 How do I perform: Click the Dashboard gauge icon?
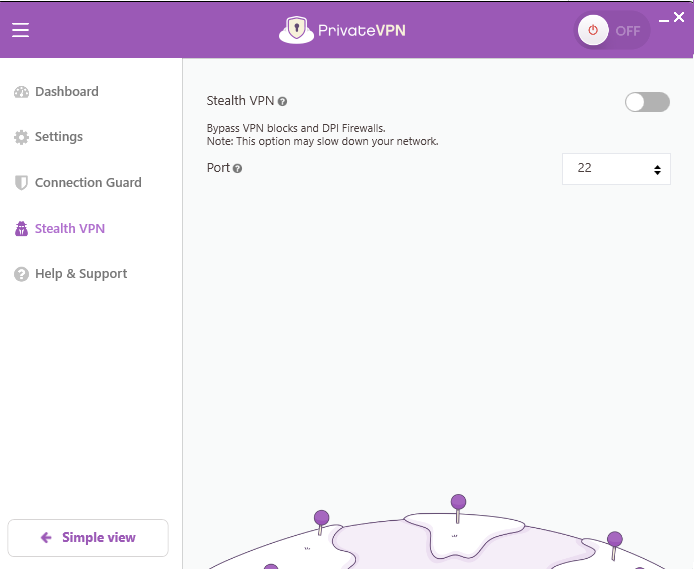21,92
